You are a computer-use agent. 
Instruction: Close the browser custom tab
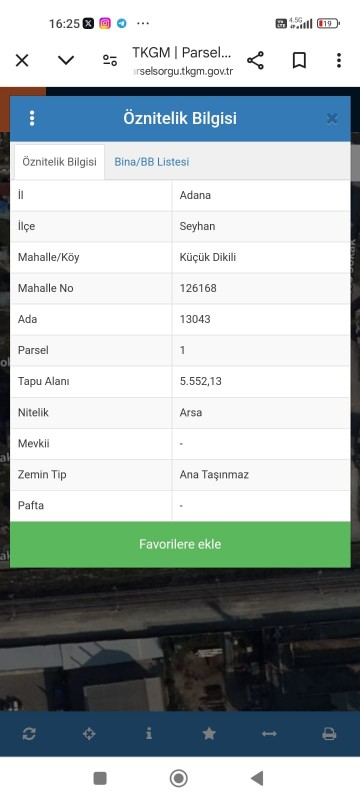pyautogui.click(x=22, y=61)
